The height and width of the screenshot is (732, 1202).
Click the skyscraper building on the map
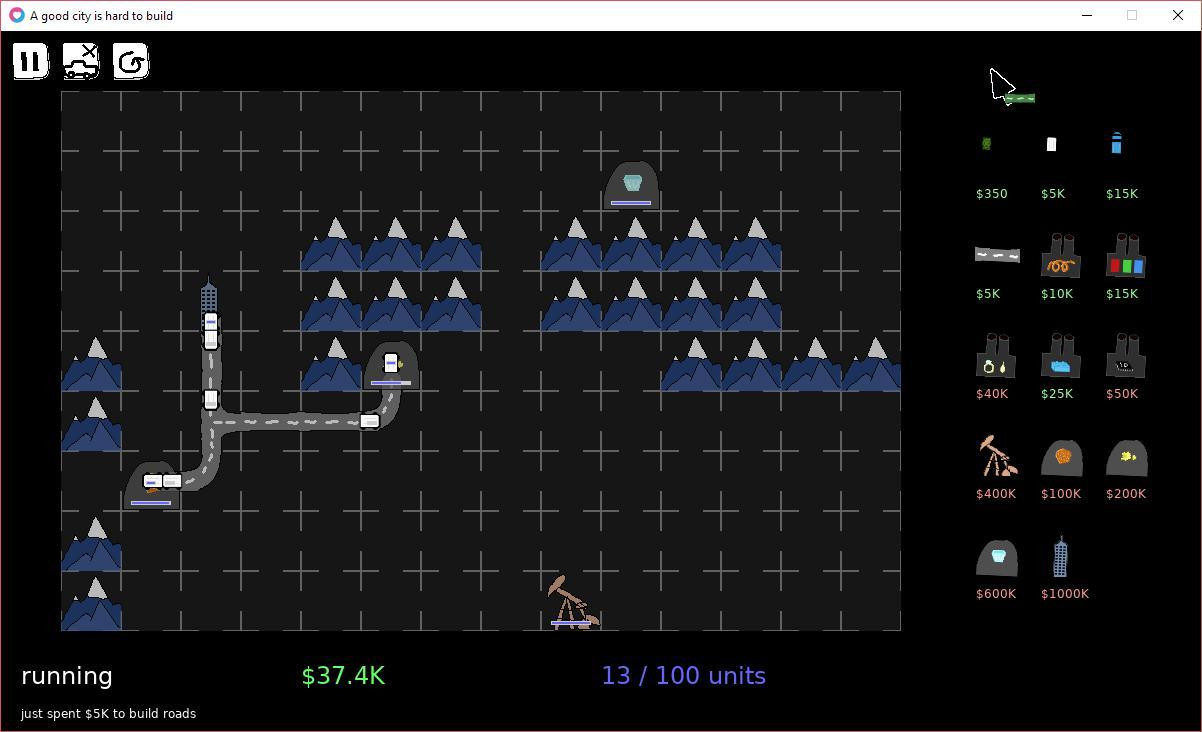click(209, 300)
